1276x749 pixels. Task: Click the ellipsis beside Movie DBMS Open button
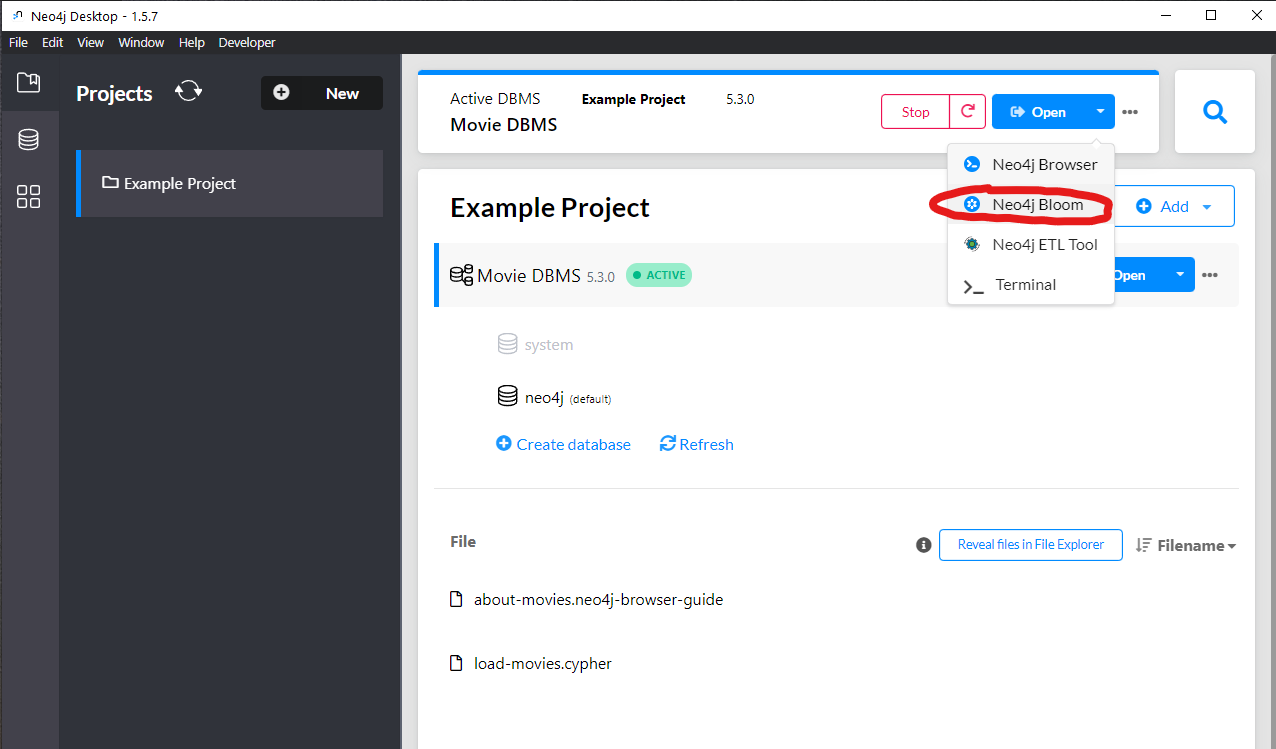click(x=1210, y=275)
